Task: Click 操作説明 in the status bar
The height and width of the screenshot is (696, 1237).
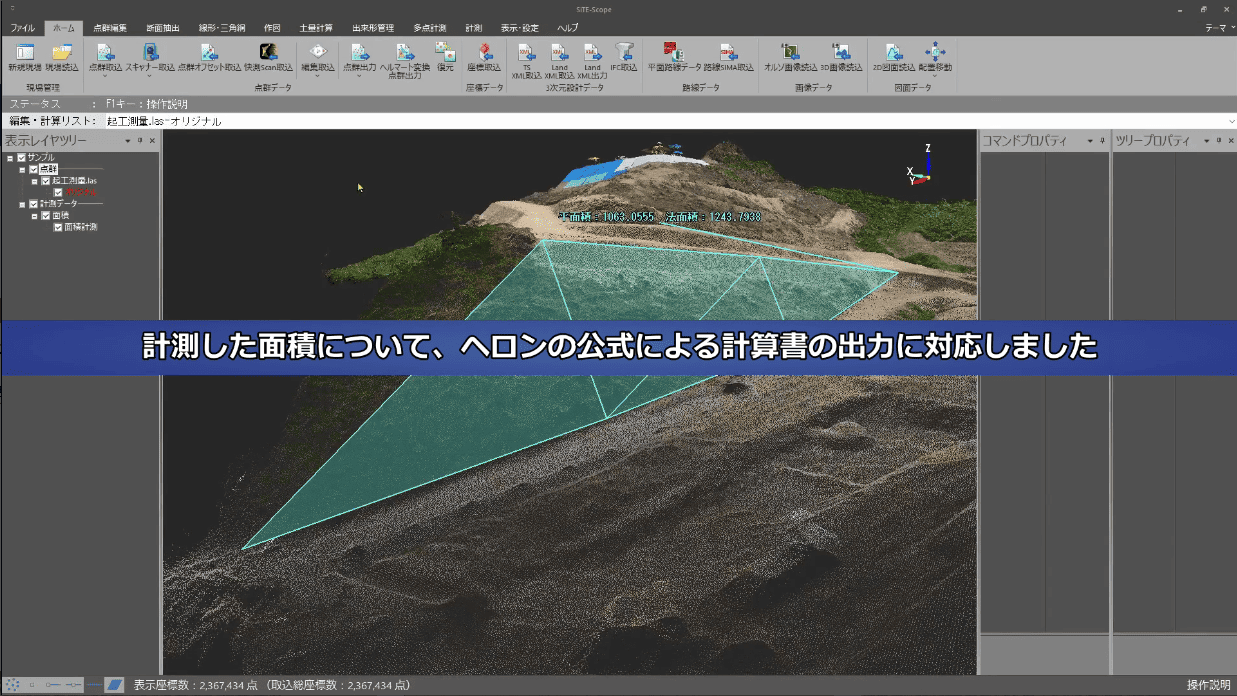Action: click(1208, 685)
